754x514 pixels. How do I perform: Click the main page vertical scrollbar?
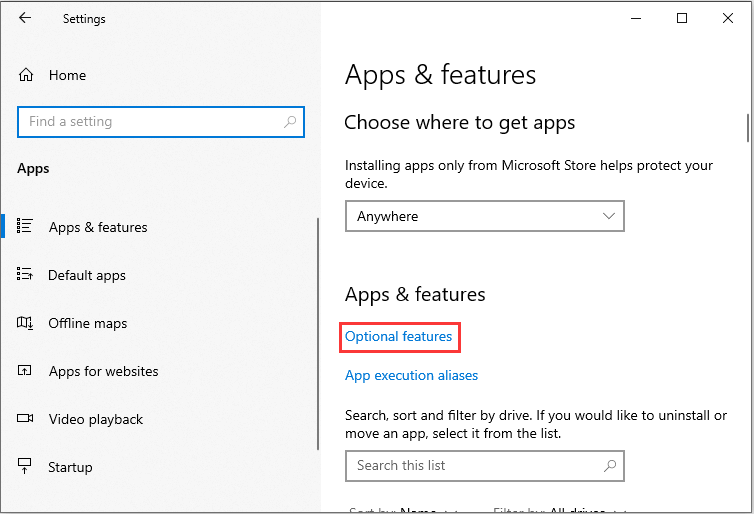coord(747,130)
